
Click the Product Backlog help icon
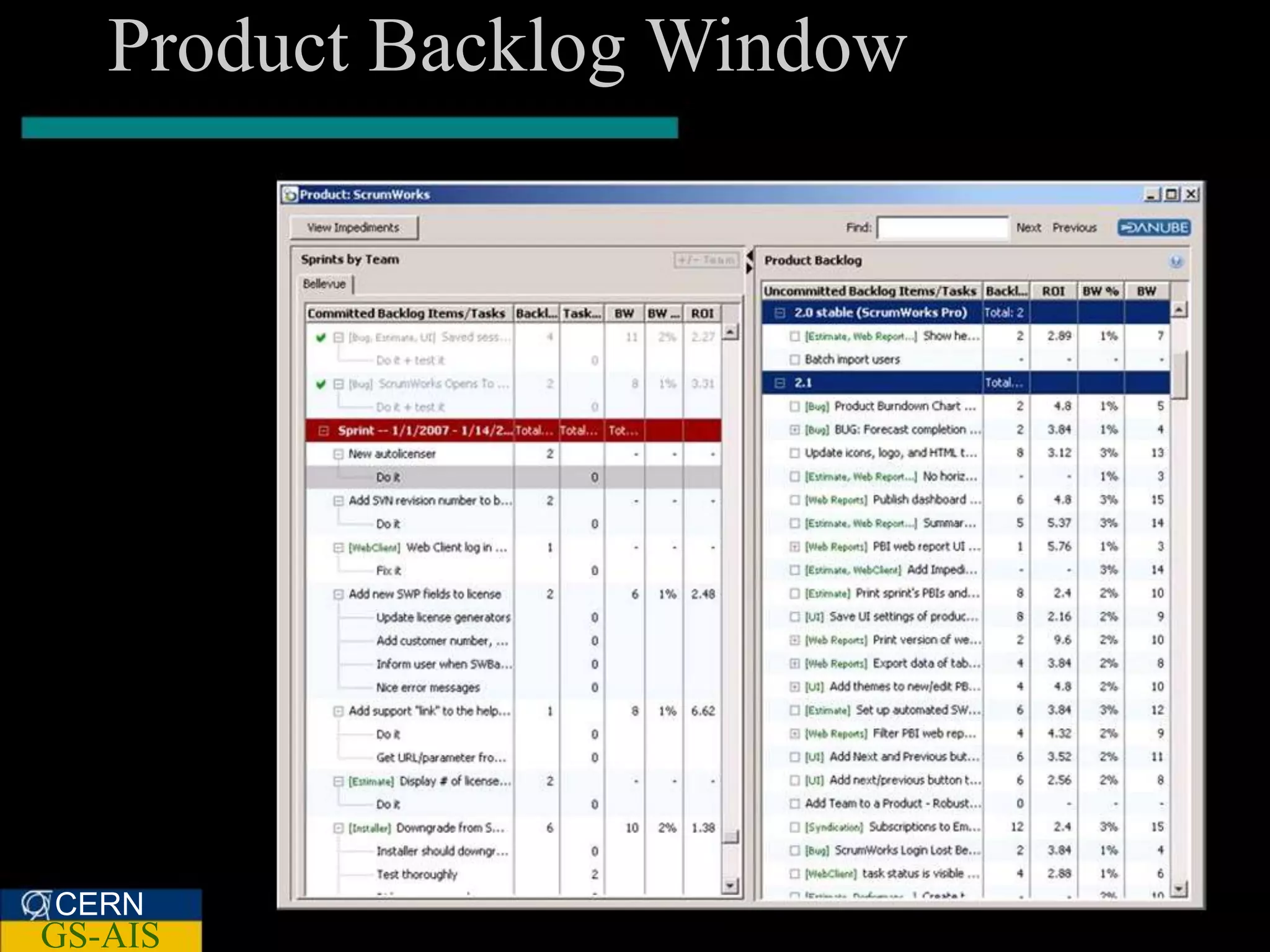point(1175,262)
